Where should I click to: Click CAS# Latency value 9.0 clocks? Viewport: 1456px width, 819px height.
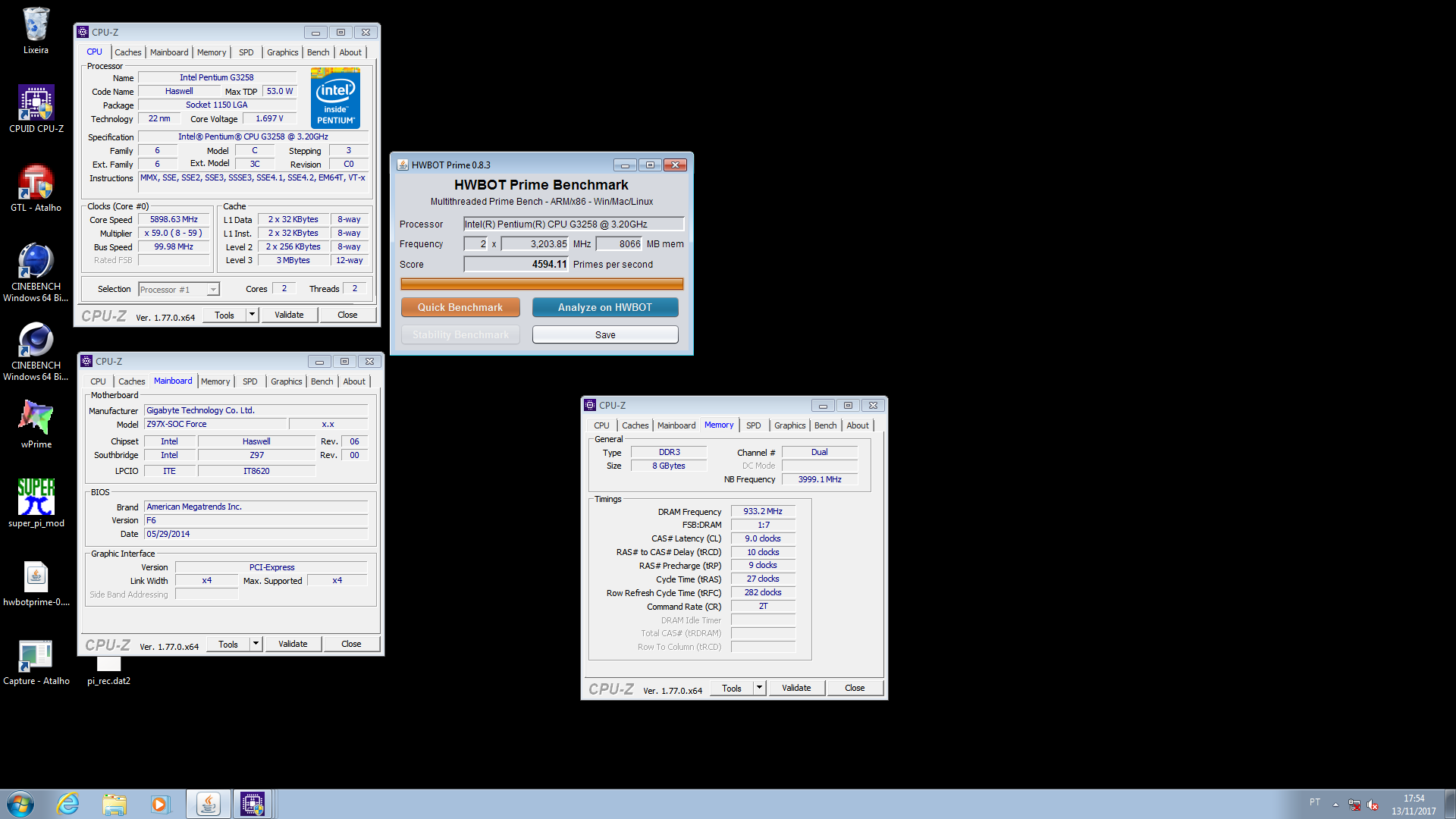click(762, 538)
